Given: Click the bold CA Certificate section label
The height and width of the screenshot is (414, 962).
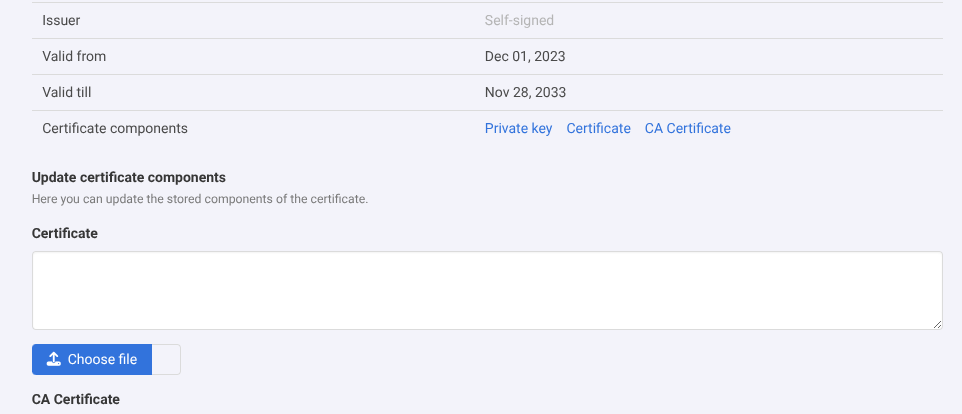Looking at the screenshot, I should pos(76,399).
